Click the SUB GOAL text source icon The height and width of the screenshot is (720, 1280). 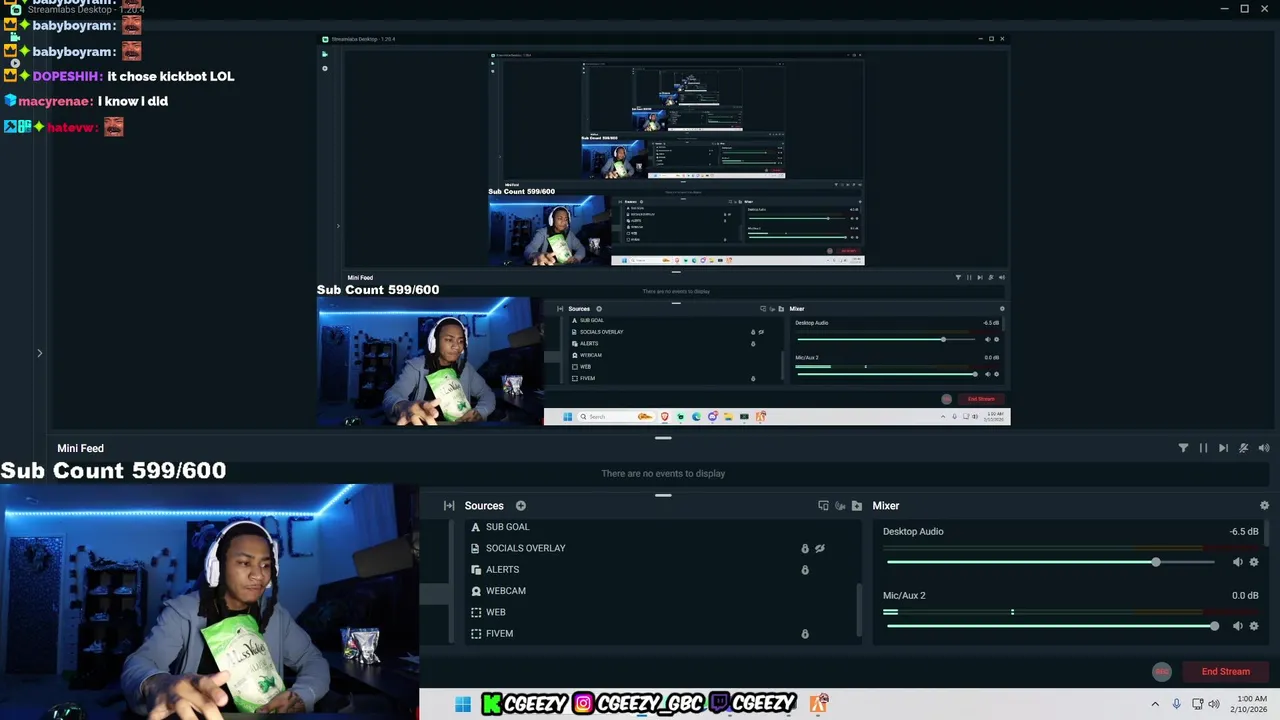tap(476, 527)
